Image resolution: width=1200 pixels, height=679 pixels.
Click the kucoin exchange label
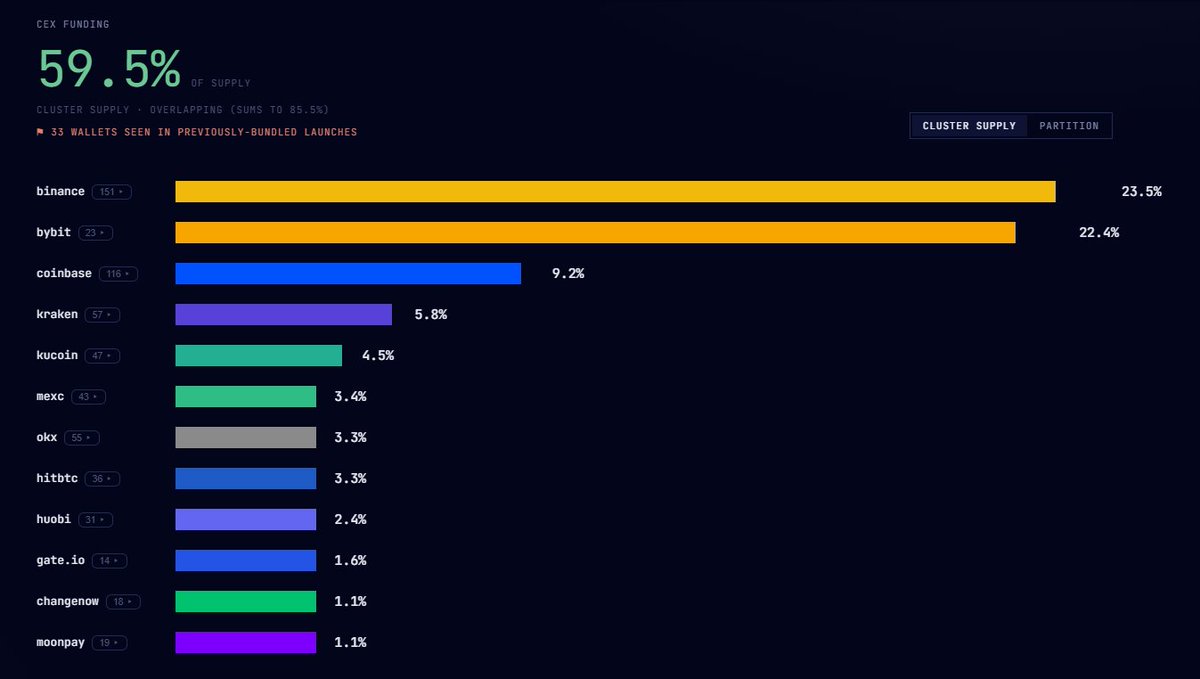(x=57, y=355)
